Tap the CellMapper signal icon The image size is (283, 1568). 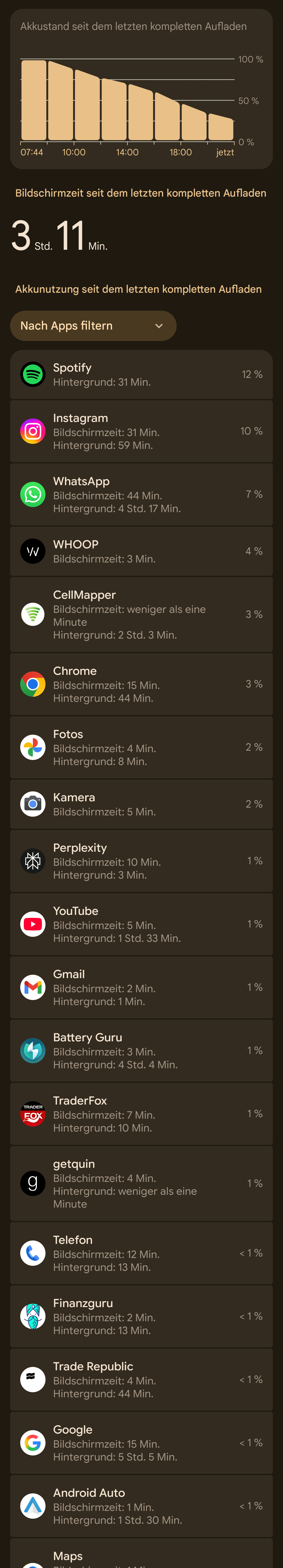33,614
